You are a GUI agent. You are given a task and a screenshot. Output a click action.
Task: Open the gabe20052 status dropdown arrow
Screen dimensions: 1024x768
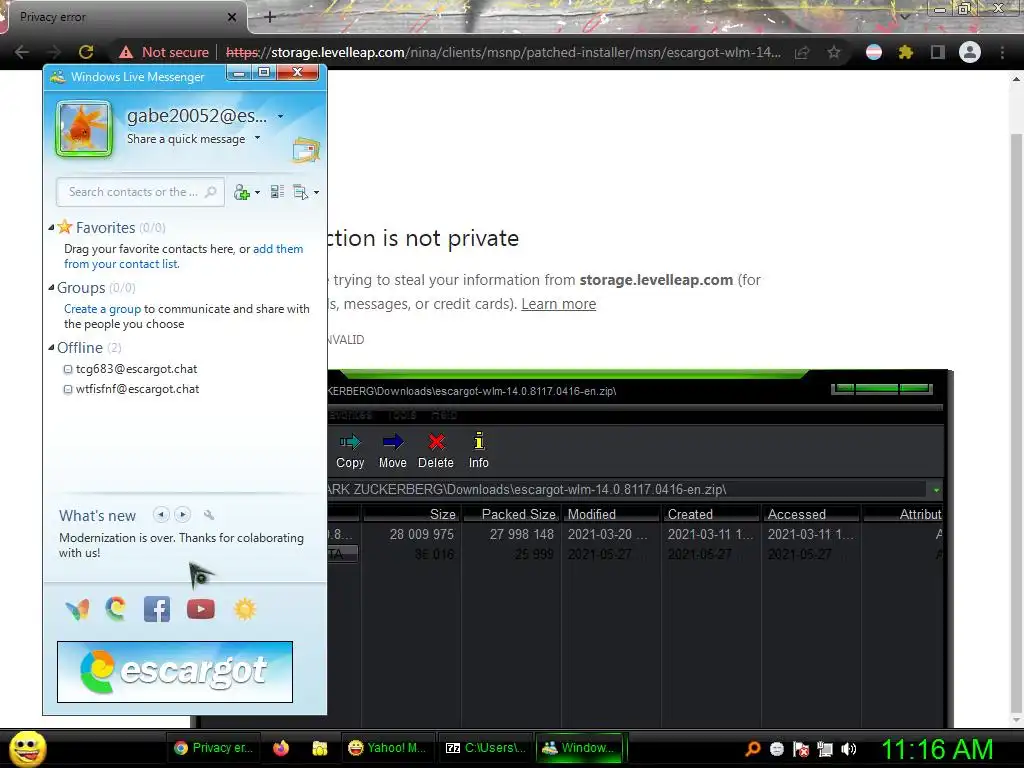click(x=281, y=116)
